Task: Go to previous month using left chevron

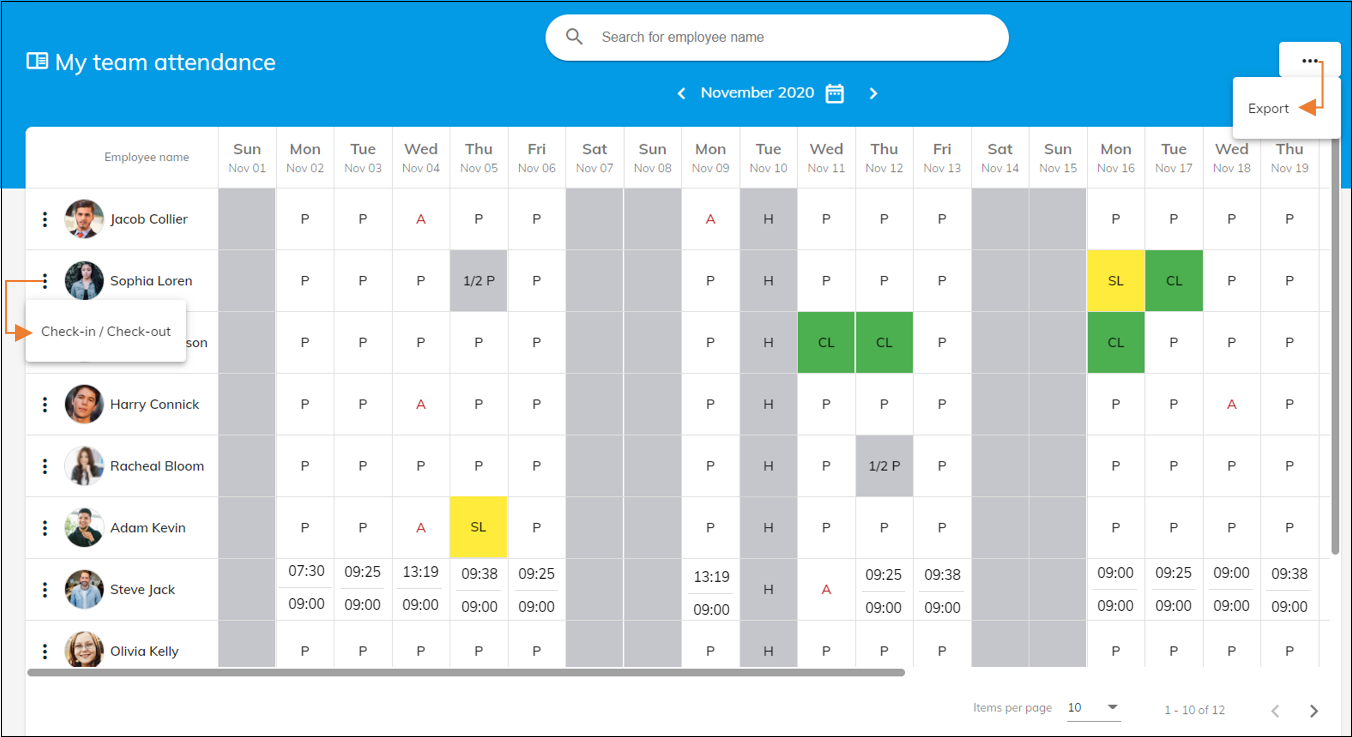Action: (681, 92)
